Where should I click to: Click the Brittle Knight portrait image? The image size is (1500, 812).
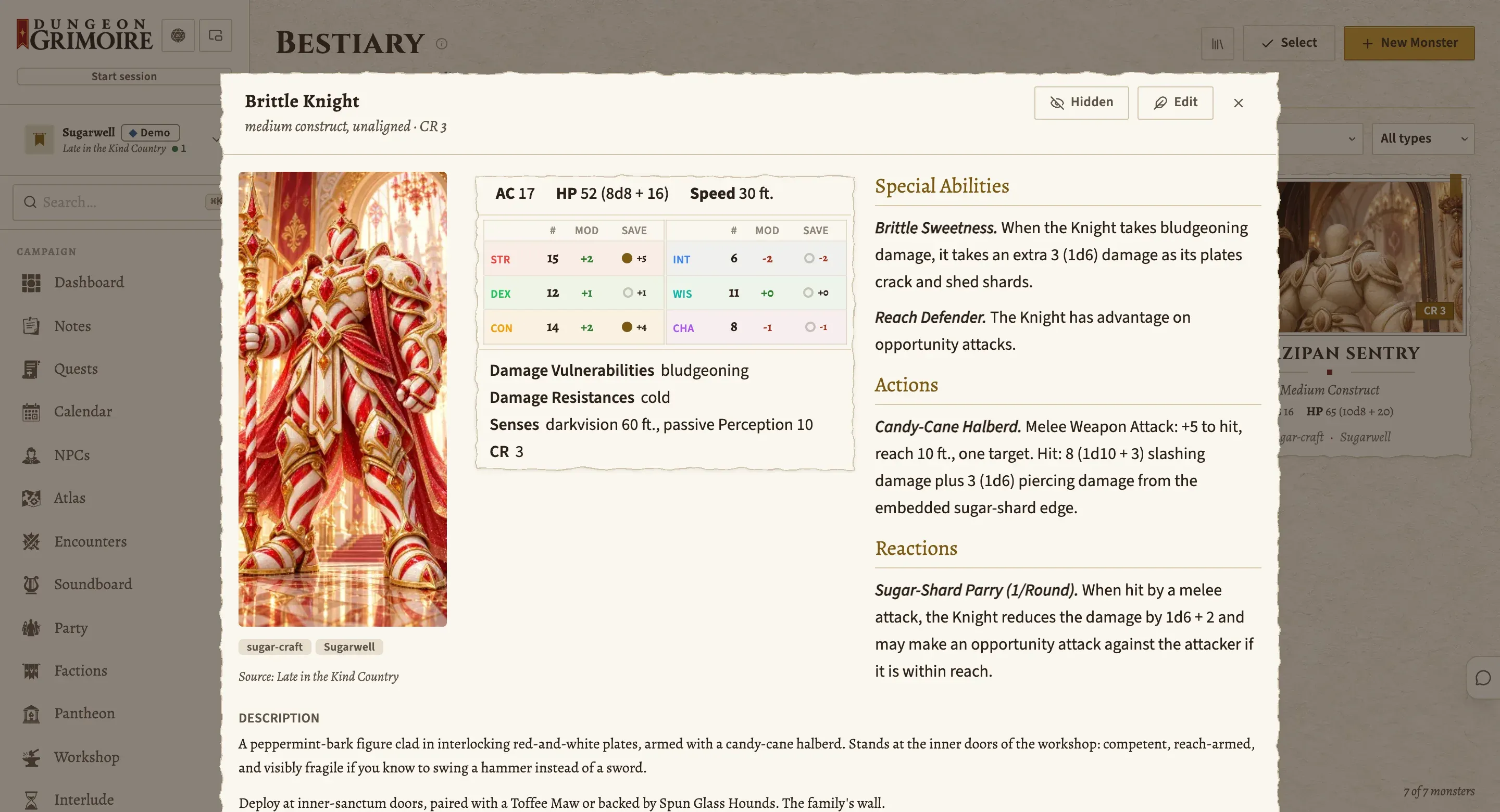342,399
